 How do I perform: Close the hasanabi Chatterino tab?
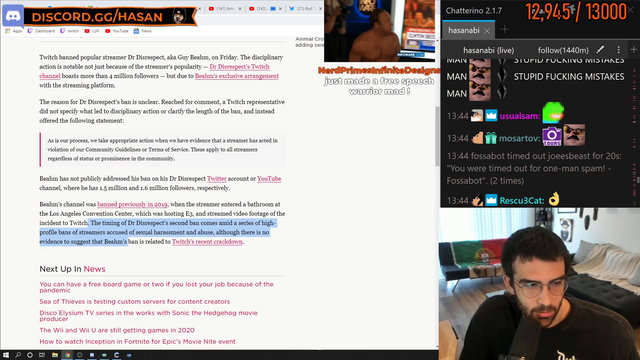point(487,31)
